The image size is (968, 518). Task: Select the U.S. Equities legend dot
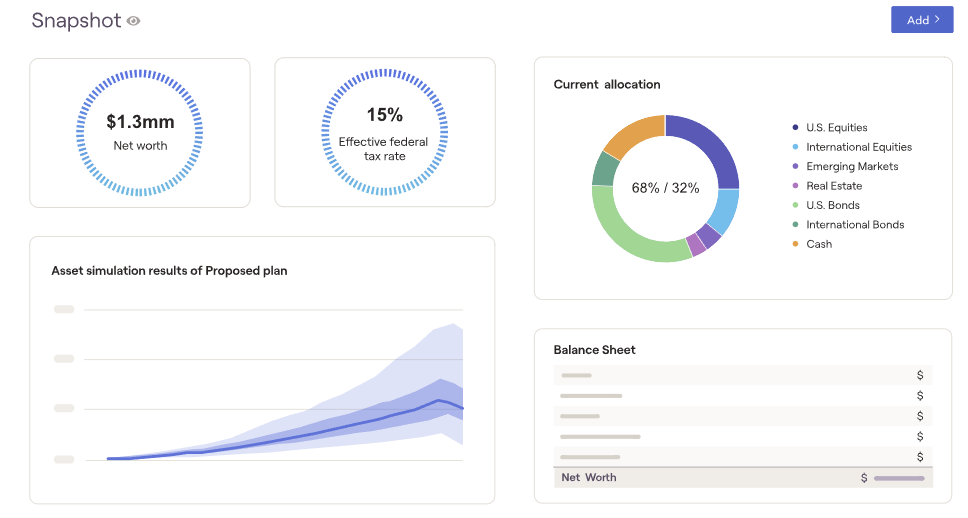point(795,128)
